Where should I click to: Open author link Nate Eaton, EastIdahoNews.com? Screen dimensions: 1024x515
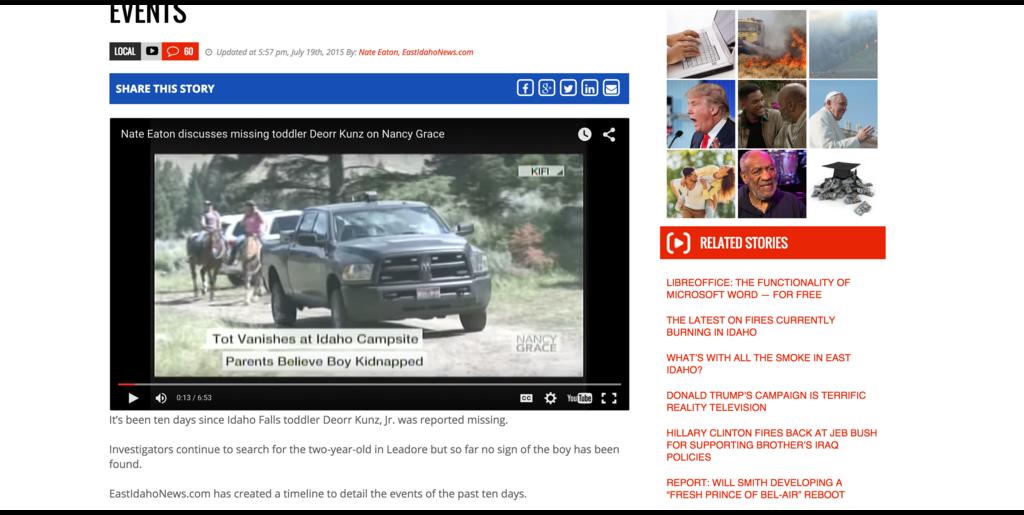click(415, 52)
